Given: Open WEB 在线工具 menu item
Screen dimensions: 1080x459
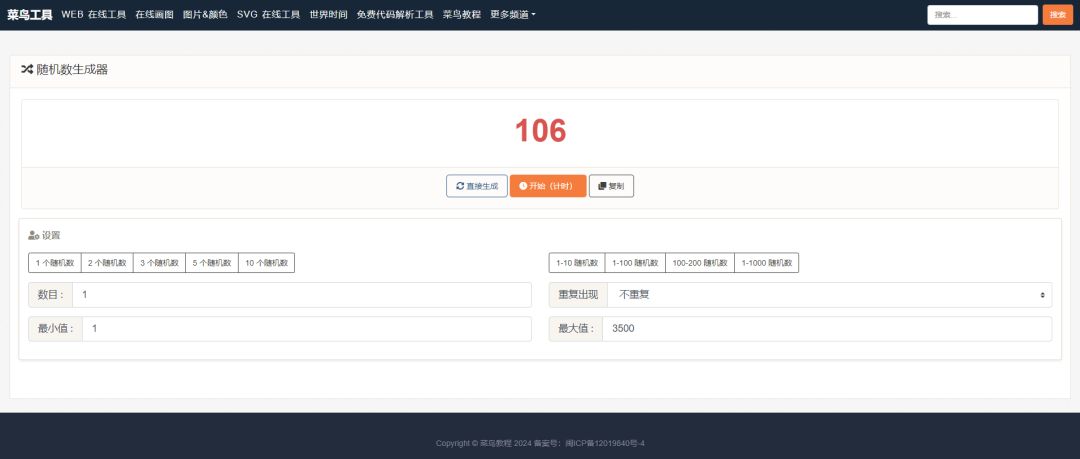Looking at the screenshot, I should (x=94, y=14).
